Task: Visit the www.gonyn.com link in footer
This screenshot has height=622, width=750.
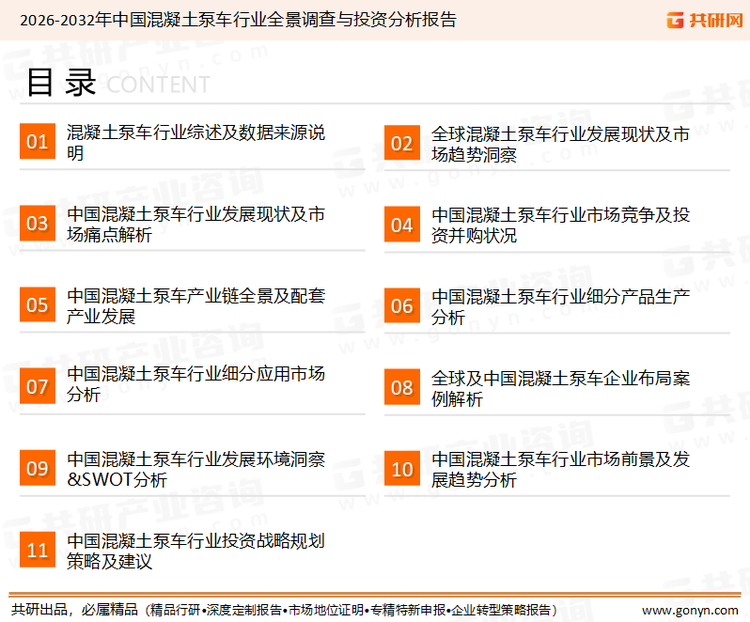Action: point(690,611)
